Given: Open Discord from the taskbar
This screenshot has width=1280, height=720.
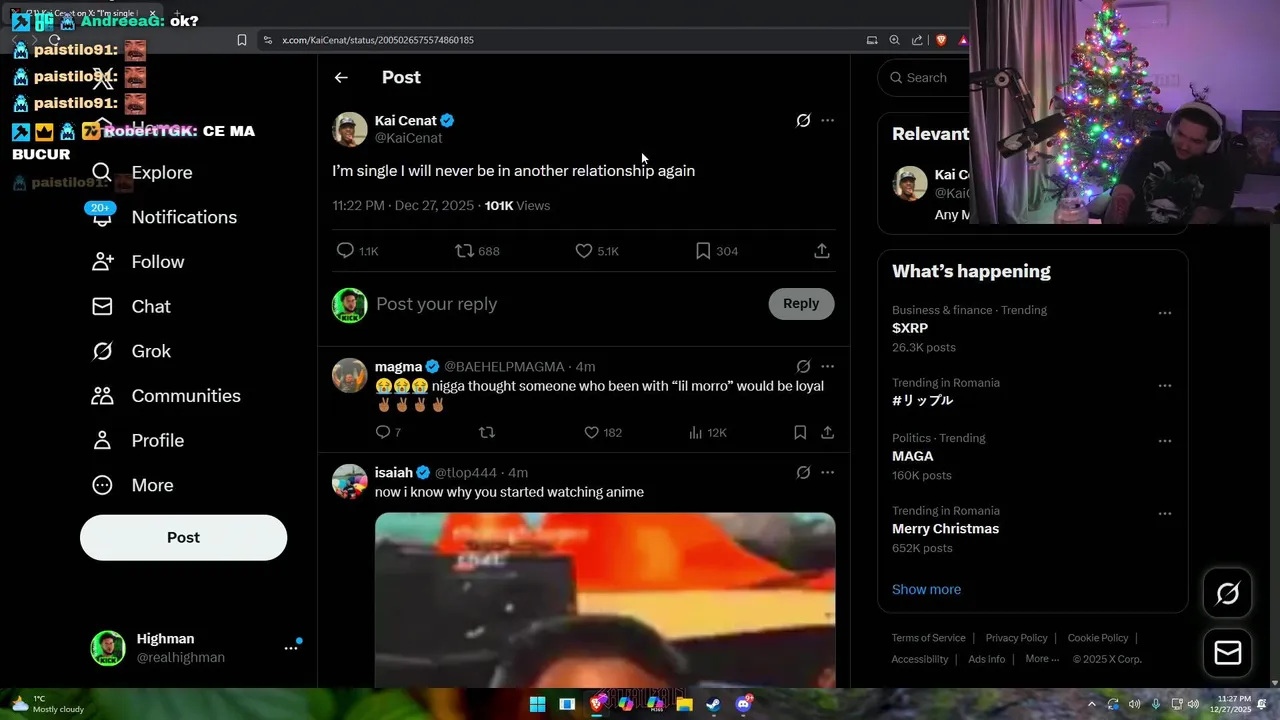Looking at the screenshot, I should click(743, 704).
